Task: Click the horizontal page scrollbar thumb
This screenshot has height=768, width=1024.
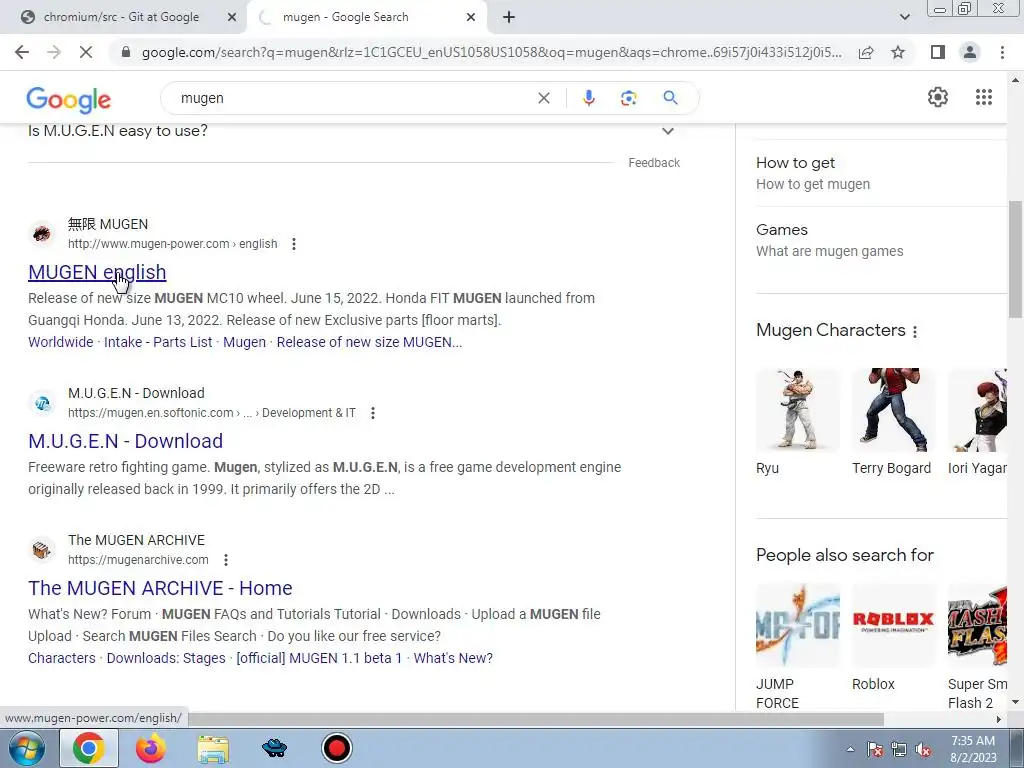Action: (x=536, y=719)
